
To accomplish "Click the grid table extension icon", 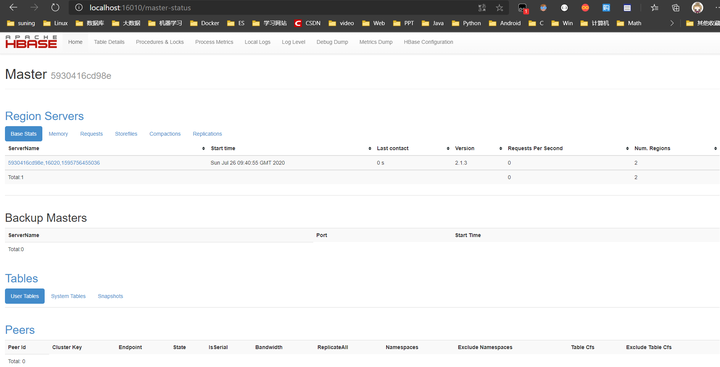I will point(627,7).
